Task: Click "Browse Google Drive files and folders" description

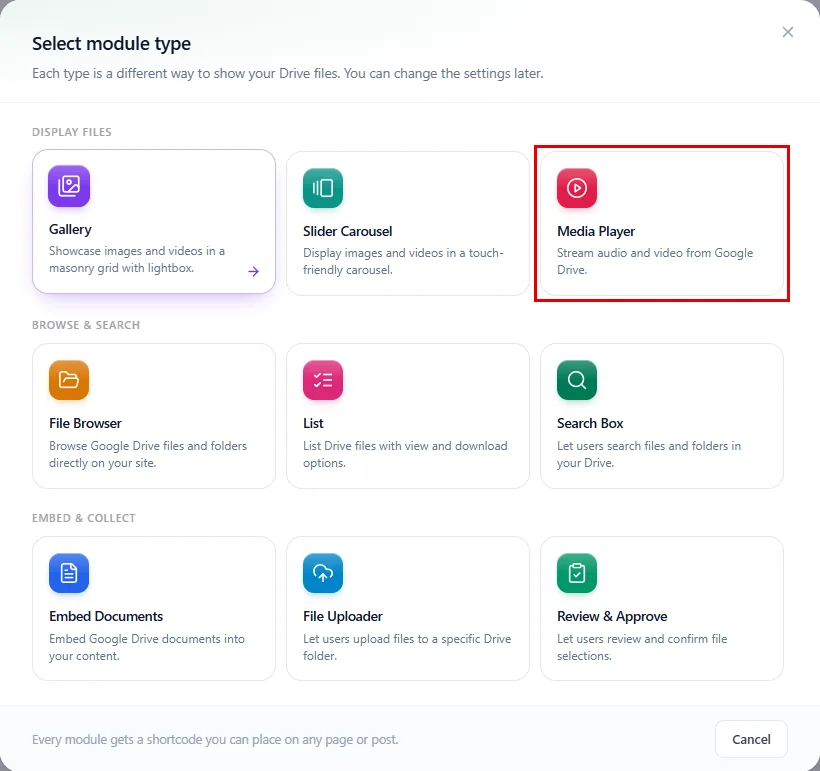Action: (x=148, y=455)
